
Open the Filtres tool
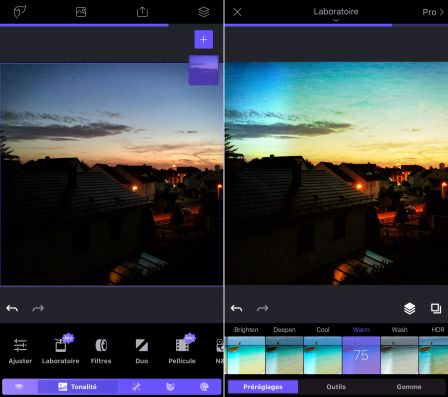[101, 350]
